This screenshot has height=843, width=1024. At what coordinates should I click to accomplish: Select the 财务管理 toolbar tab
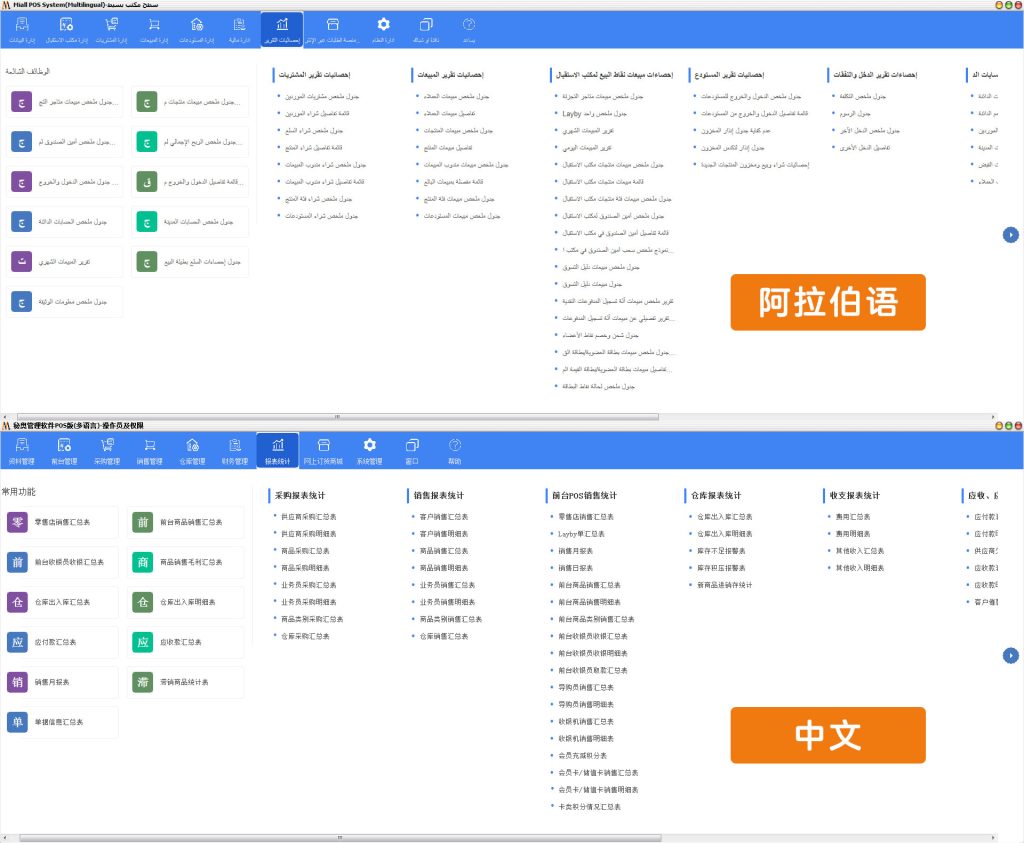pos(235,451)
